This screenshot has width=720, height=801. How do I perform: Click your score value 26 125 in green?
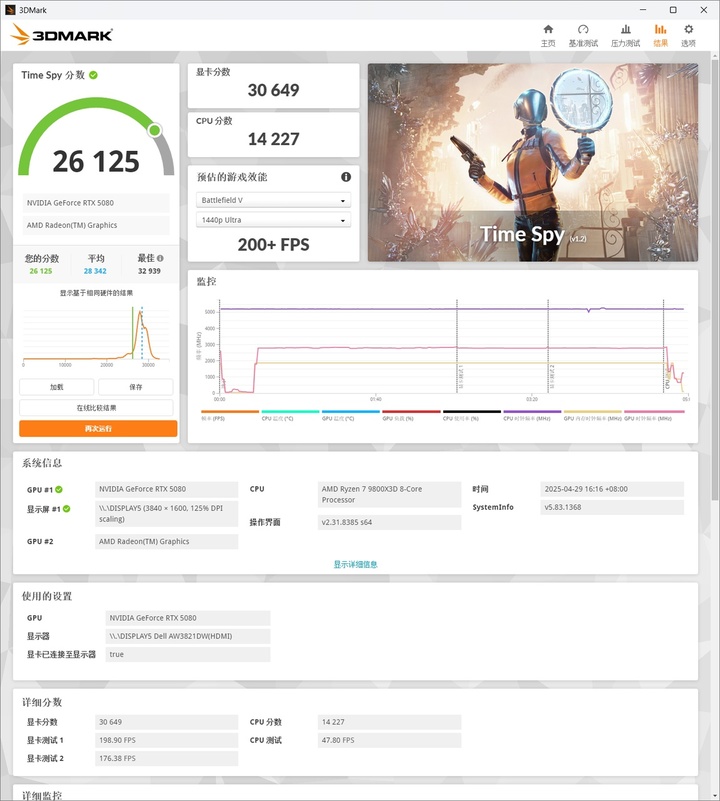41,271
